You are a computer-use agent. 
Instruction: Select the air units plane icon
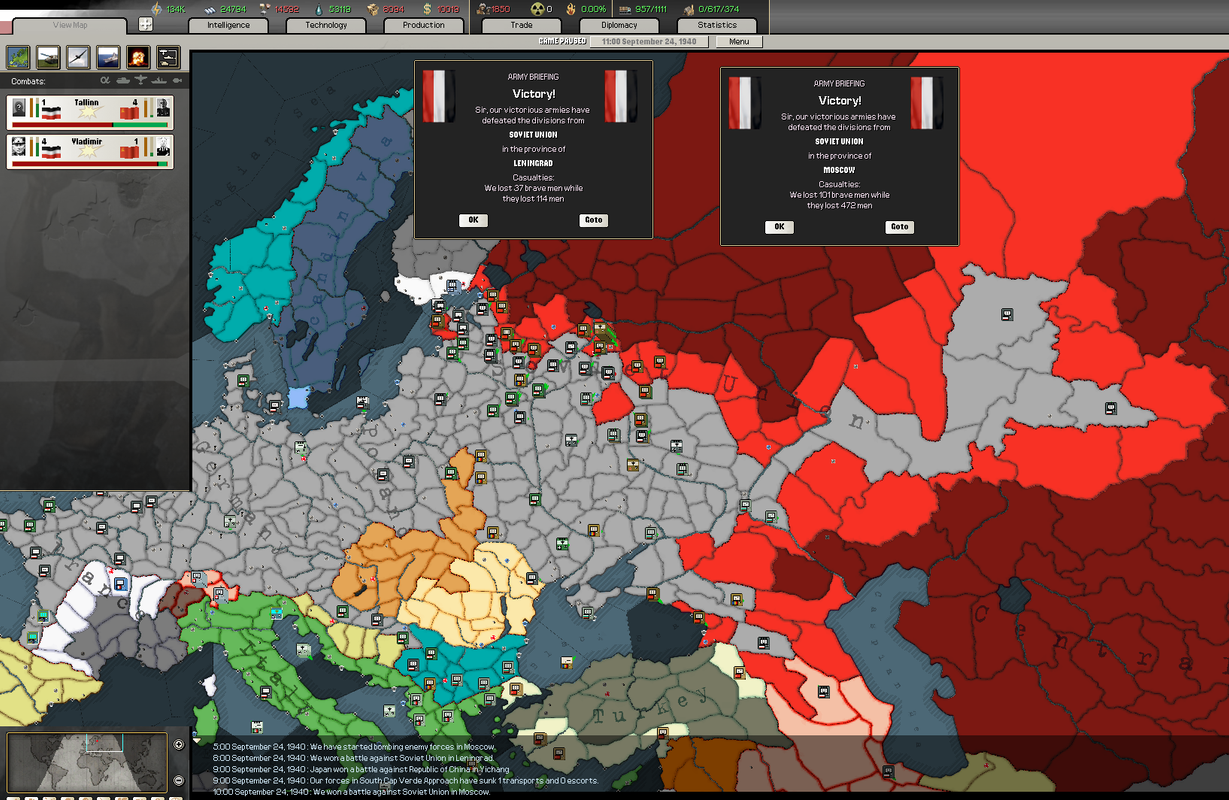78,57
